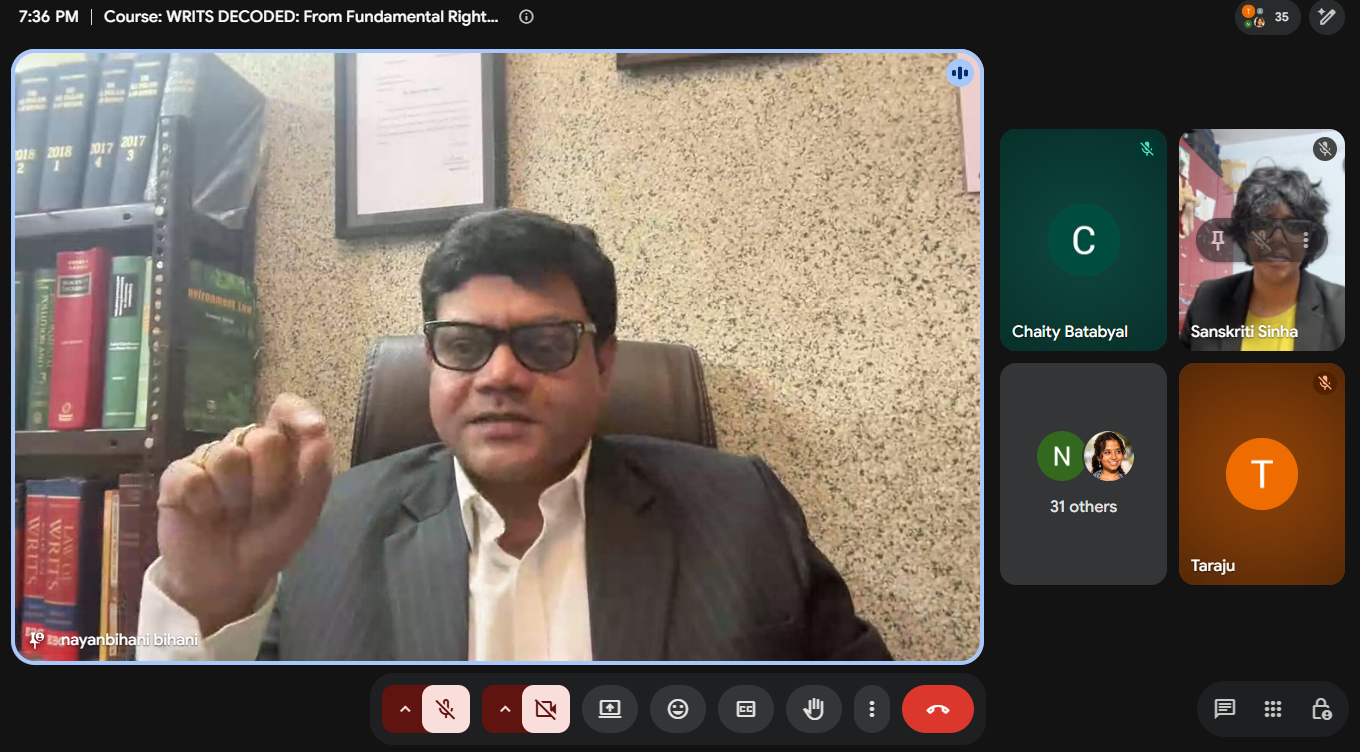Raise your hand
Screen dimensions: 1360x752
pos(814,709)
